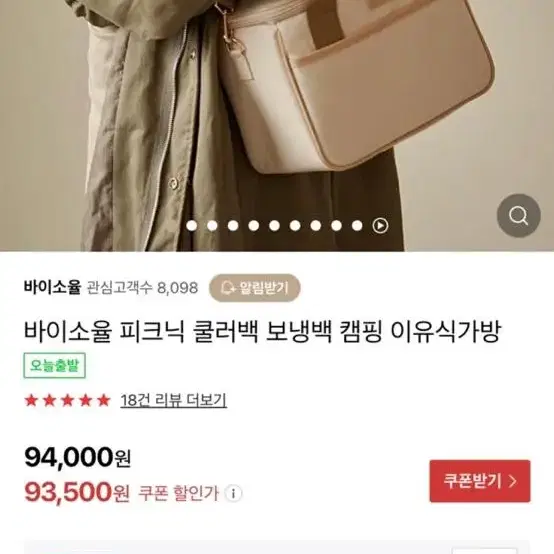The image size is (554, 554).
Task: Subscribe via 알림받기 button
Action: [x=255, y=288]
